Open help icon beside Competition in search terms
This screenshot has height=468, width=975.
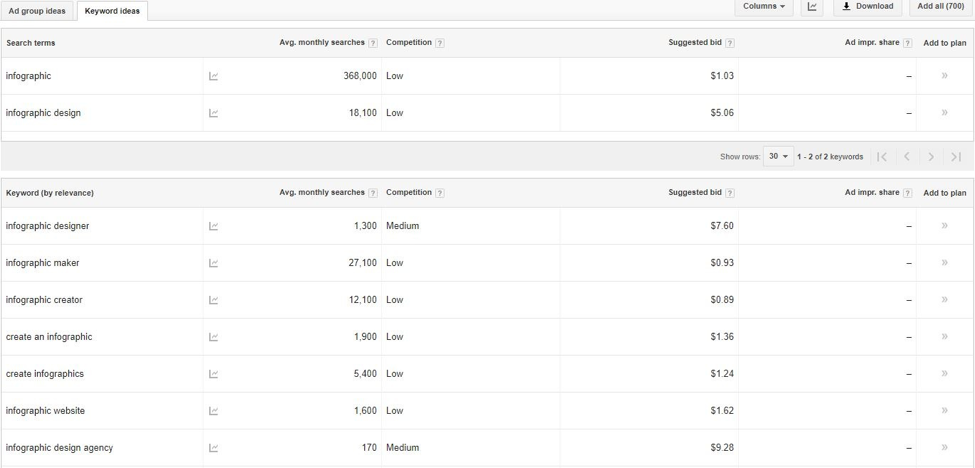click(440, 43)
